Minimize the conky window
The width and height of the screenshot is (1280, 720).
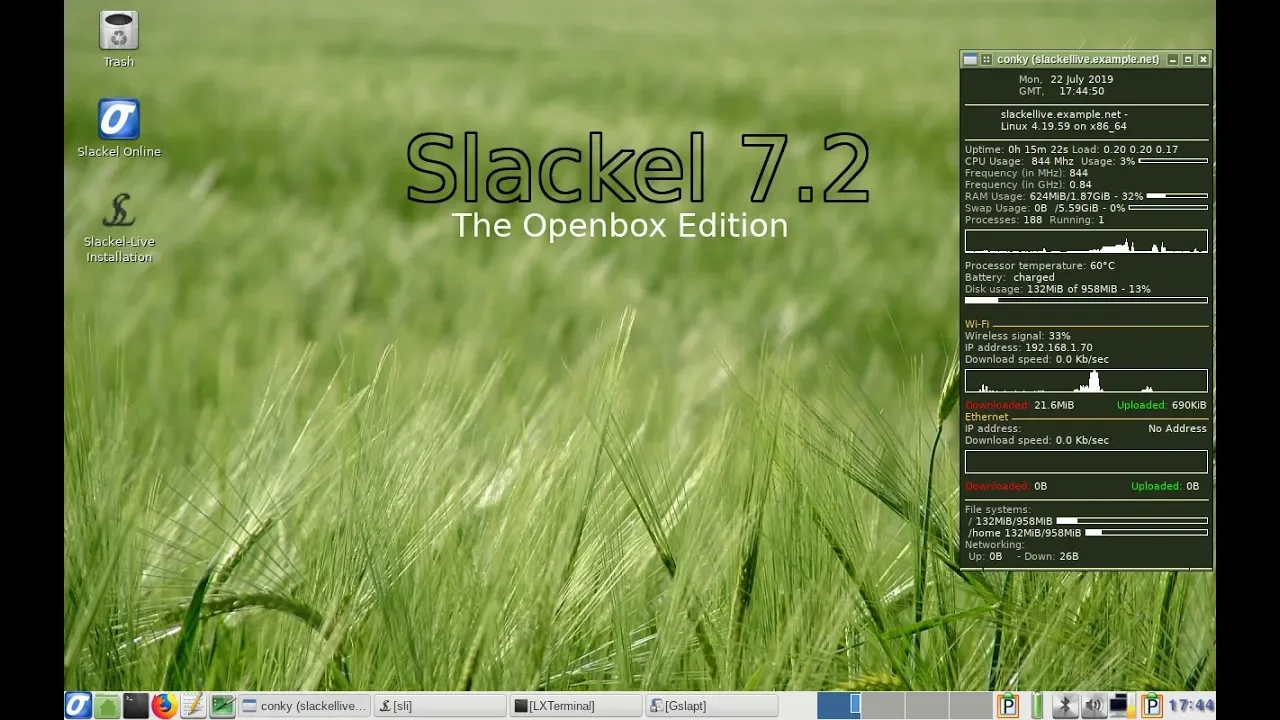pyautogui.click(x=1173, y=60)
